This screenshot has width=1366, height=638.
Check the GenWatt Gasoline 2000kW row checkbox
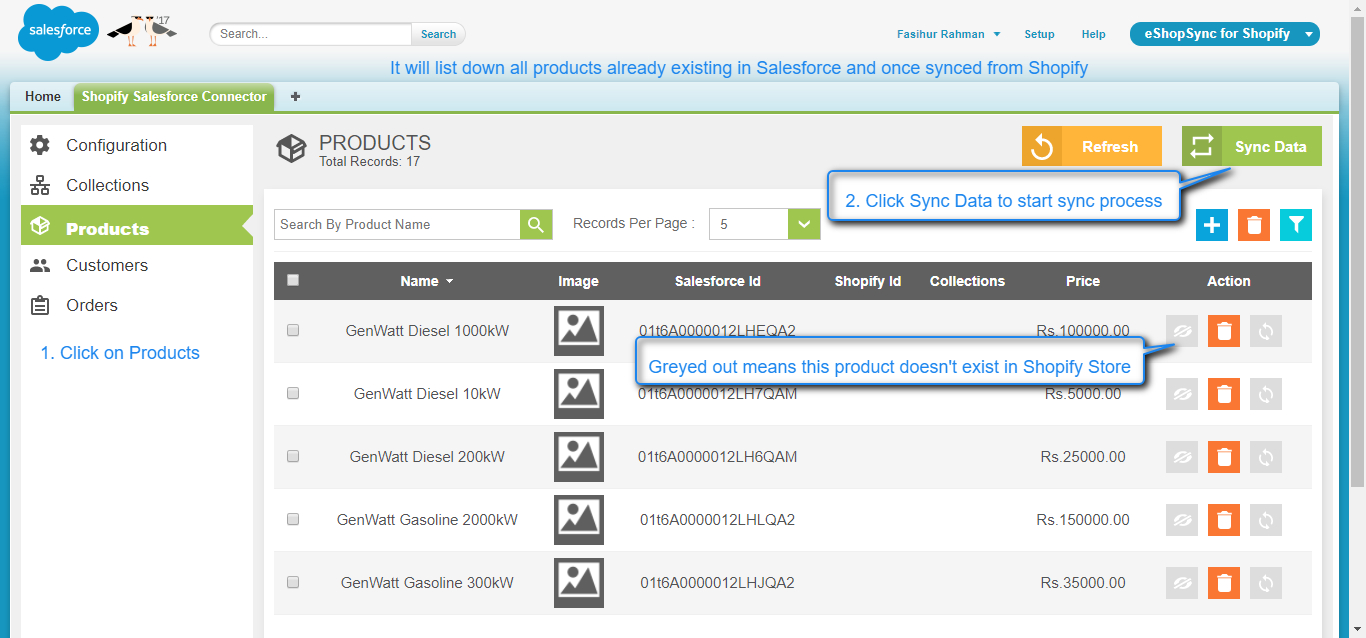(x=293, y=519)
